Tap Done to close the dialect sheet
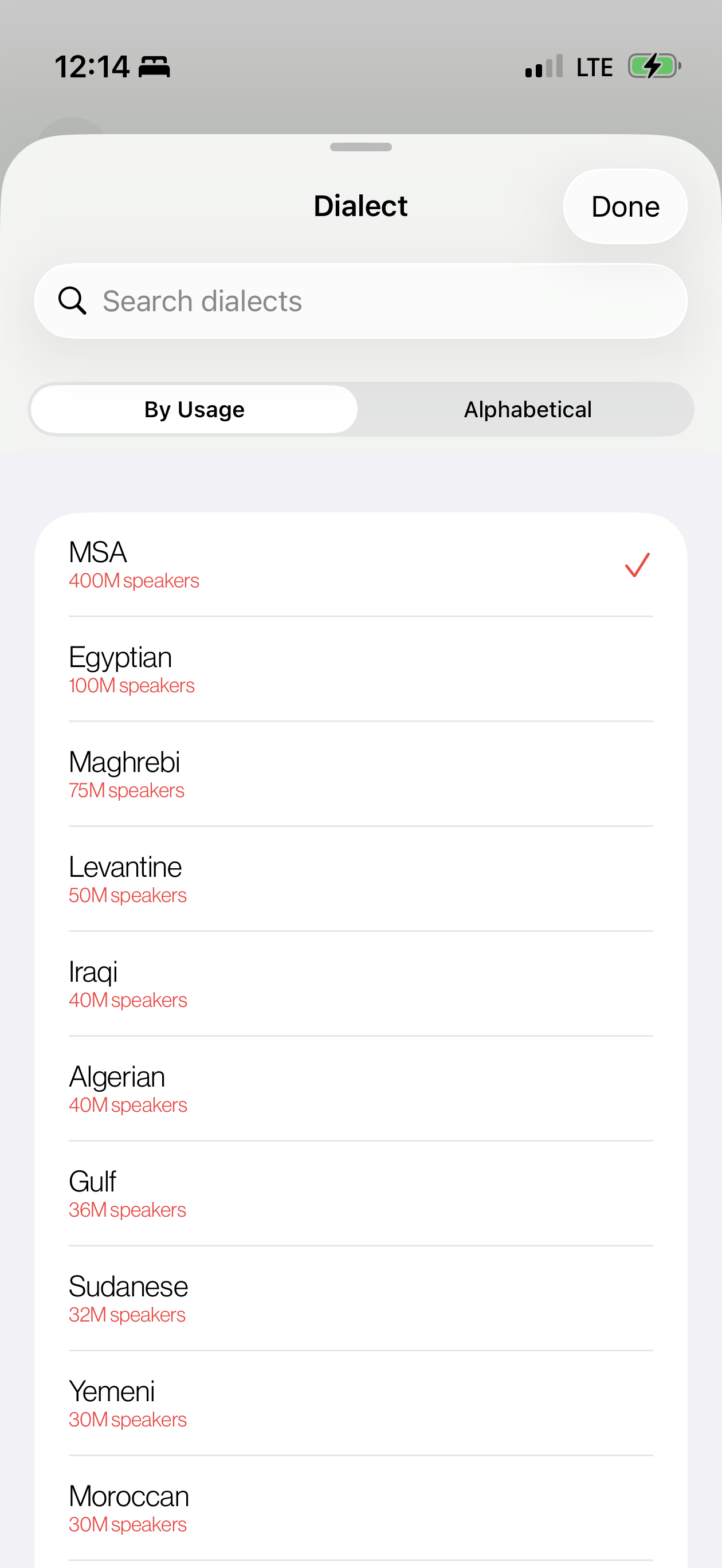The height and width of the screenshot is (1568, 722). [x=625, y=206]
